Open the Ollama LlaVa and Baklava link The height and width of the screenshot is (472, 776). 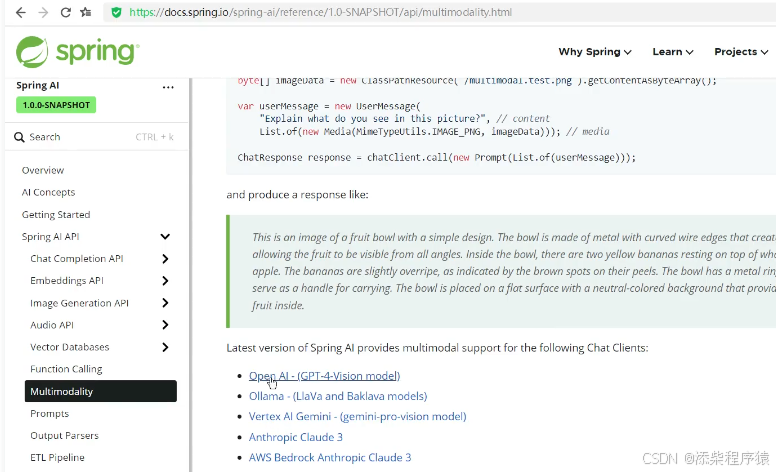338,396
